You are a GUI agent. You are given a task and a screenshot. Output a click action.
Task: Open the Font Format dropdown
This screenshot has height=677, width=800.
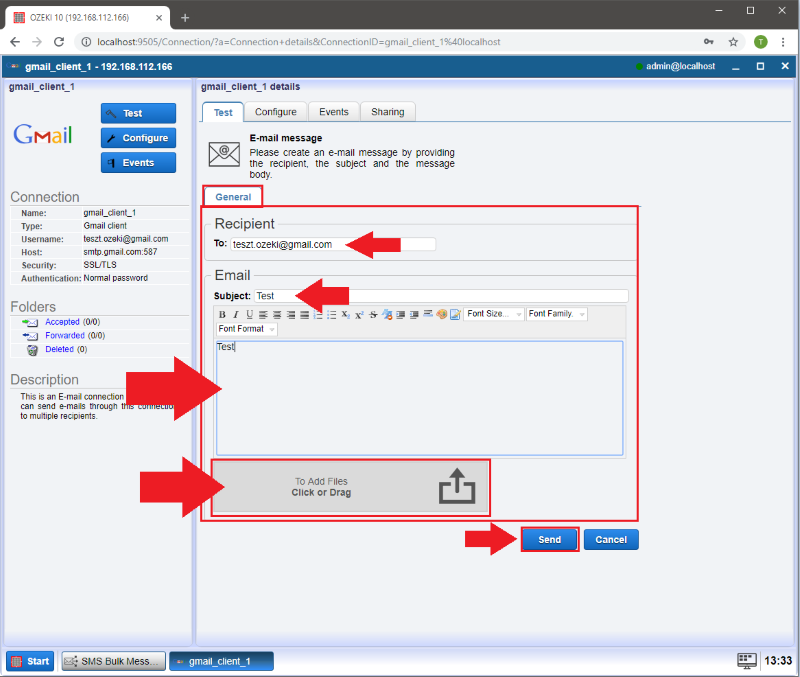click(246, 329)
